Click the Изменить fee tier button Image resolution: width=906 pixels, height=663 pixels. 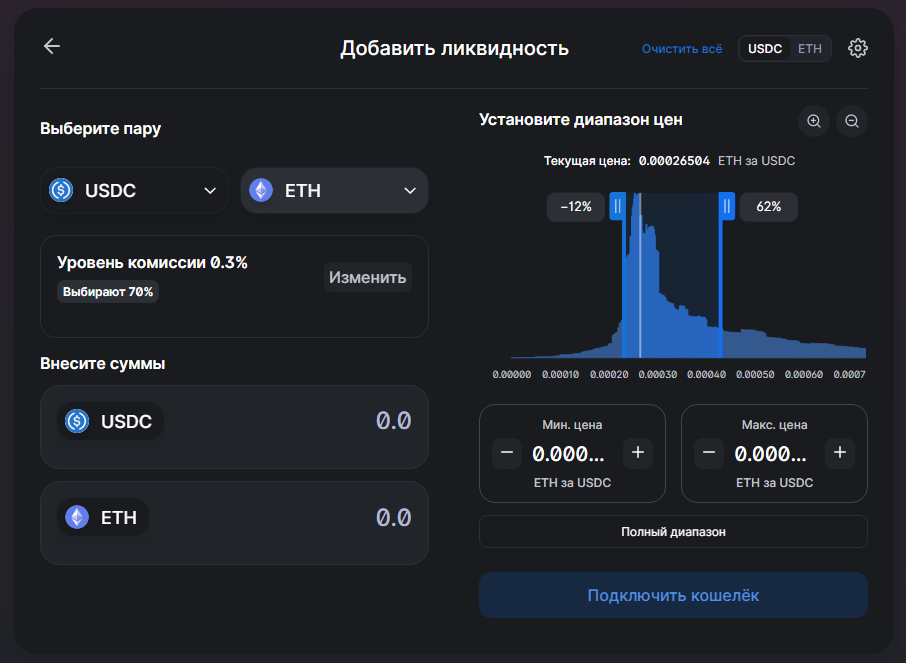pos(368,277)
